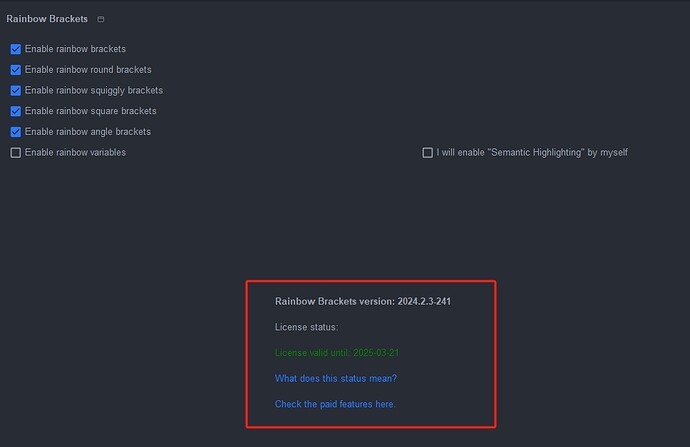Check I will enable Semantic Highlighting myself
Screen dimensions: 690x447
[x=427, y=152]
